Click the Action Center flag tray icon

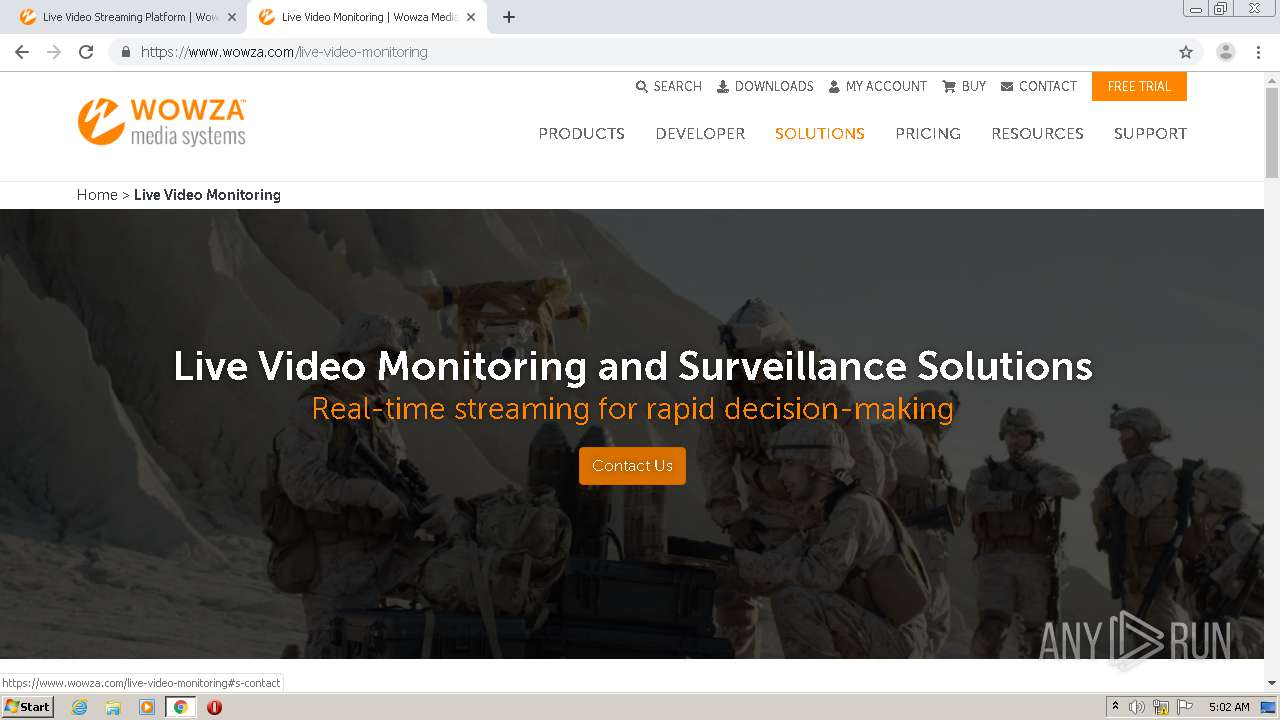tap(1184, 707)
